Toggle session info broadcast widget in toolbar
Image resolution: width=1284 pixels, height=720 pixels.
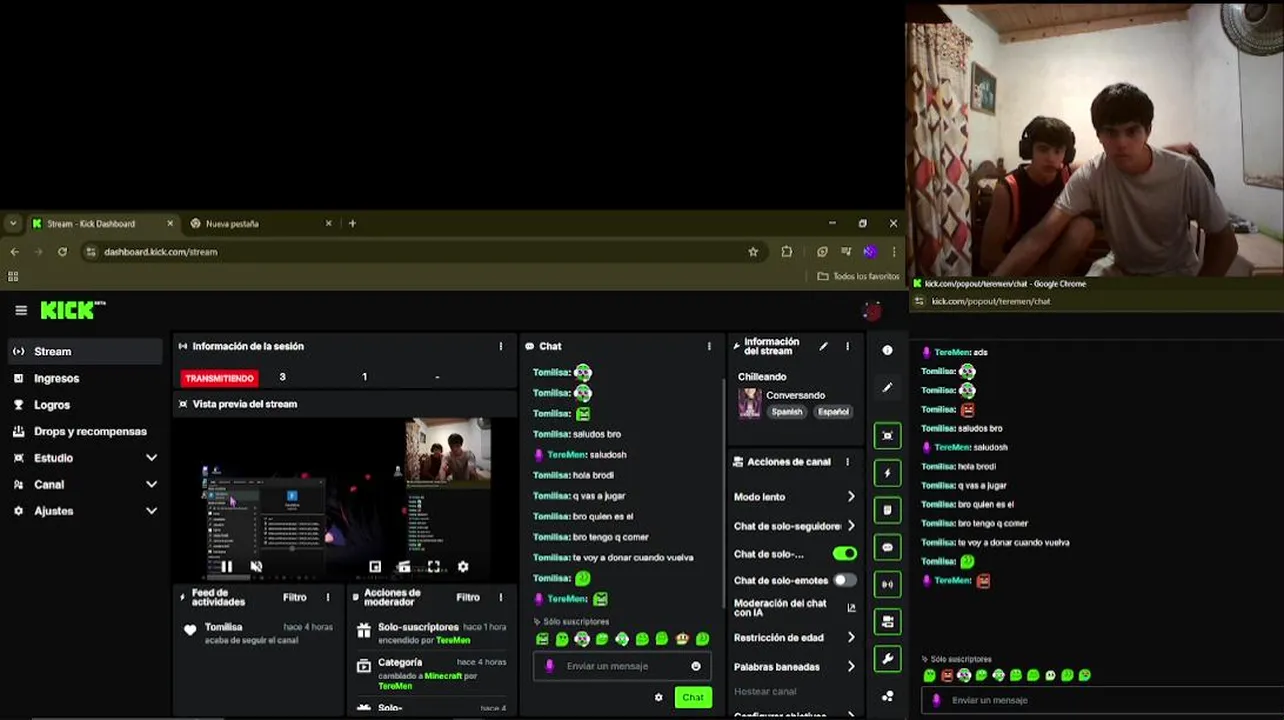(887, 584)
